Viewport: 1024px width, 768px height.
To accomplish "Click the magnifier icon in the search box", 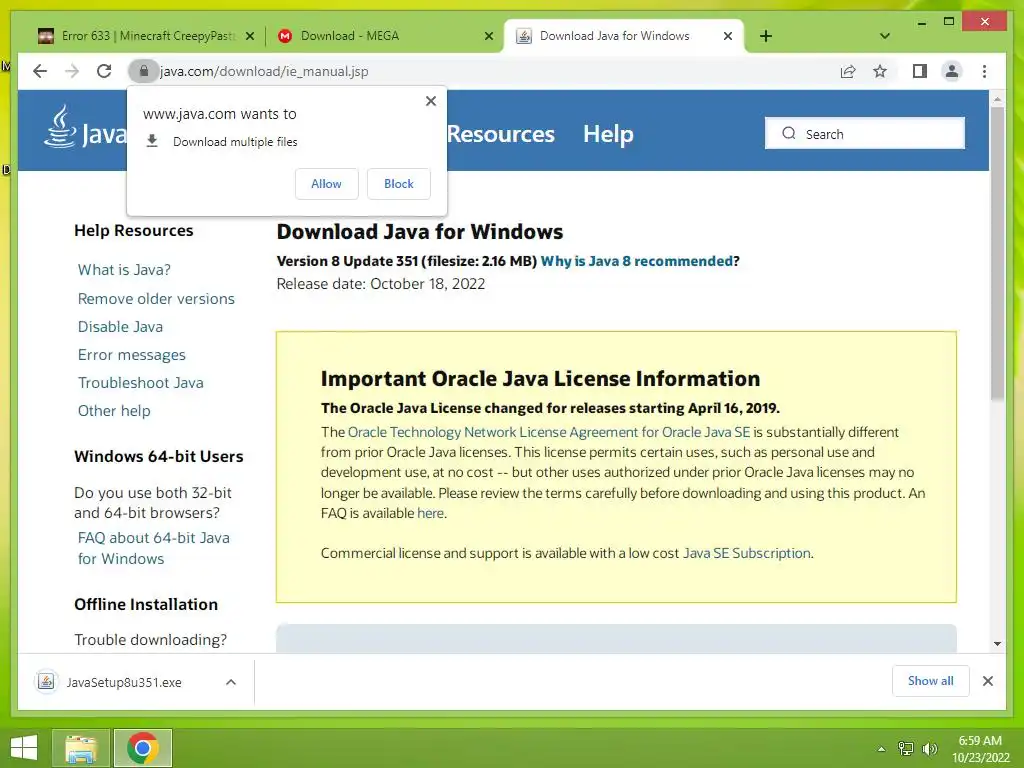I will click(789, 133).
